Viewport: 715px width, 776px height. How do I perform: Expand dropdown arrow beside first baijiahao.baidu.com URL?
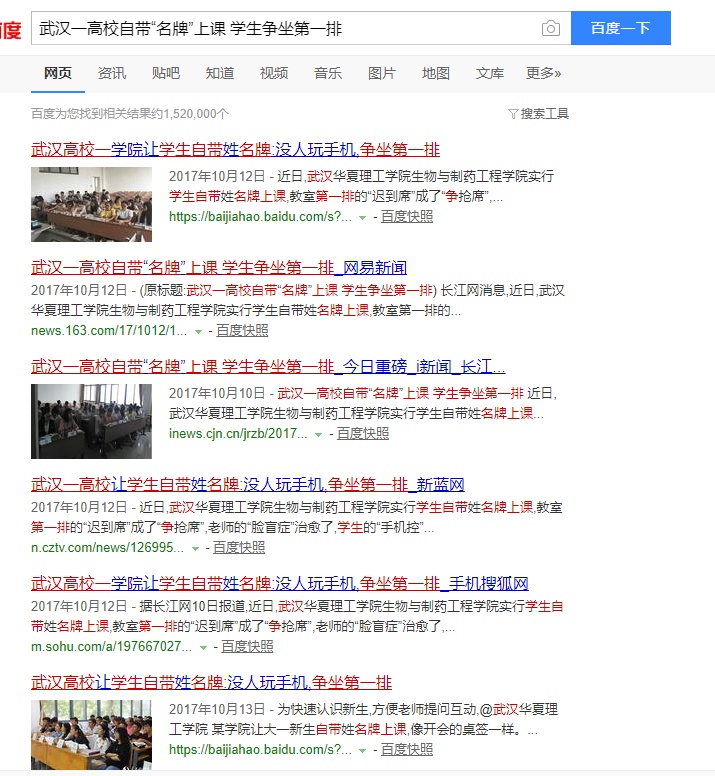(x=363, y=217)
